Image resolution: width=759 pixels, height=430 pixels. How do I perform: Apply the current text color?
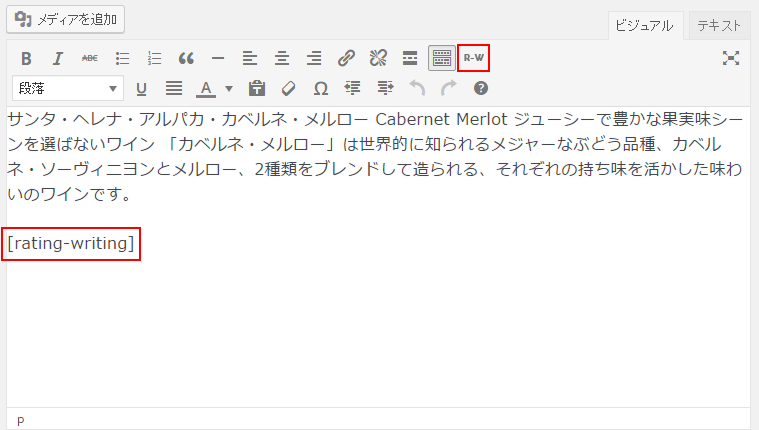point(206,89)
